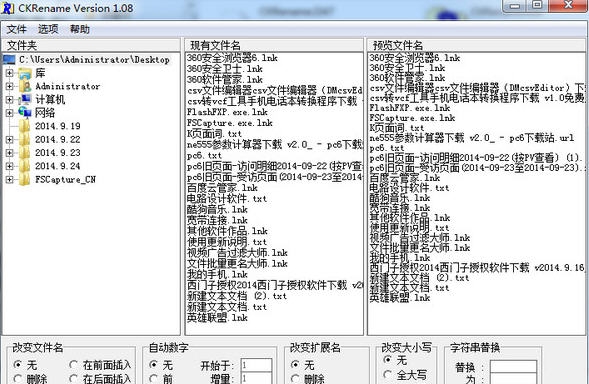This screenshot has width=589, height=384.
Task: Expand the FSCapture_CN folder node
Action: (9, 179)
